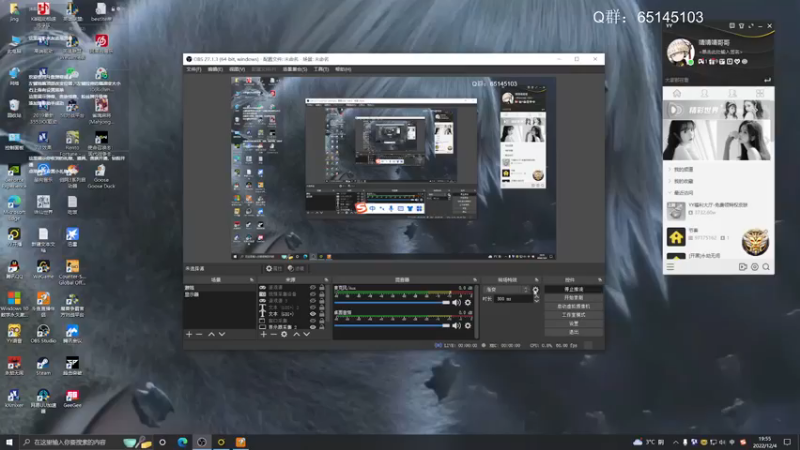Screen dimensions: 800x450
Task: Add a new source in OBS Sources panel
Action: coord(263,334)
